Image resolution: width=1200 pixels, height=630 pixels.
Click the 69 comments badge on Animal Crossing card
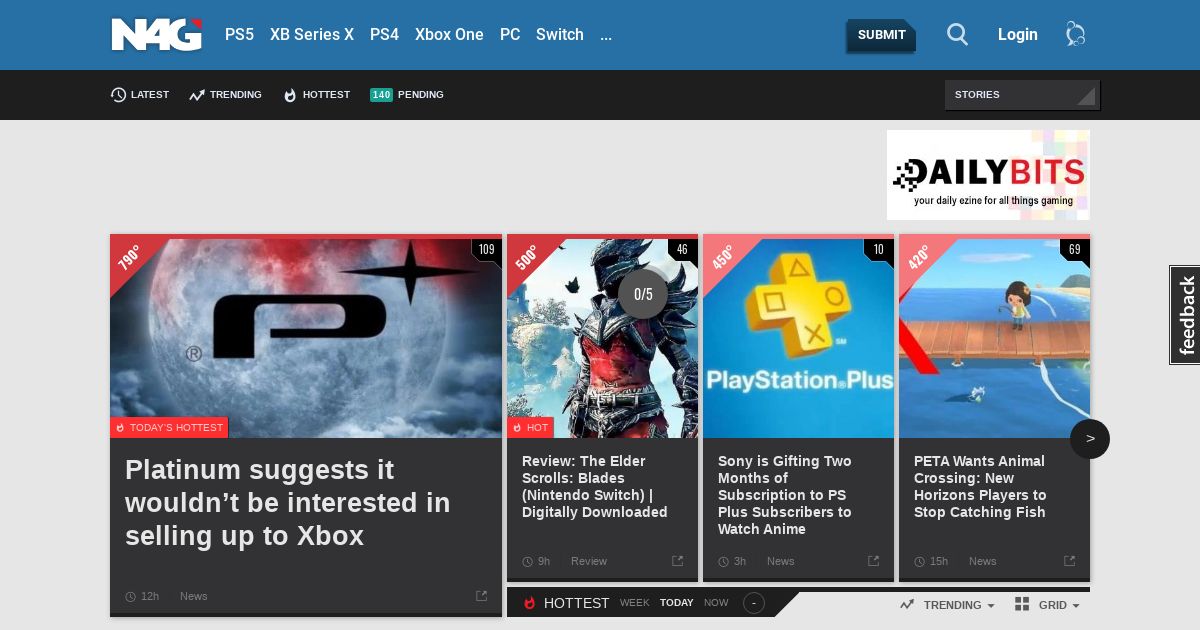tap(1074, 250)
